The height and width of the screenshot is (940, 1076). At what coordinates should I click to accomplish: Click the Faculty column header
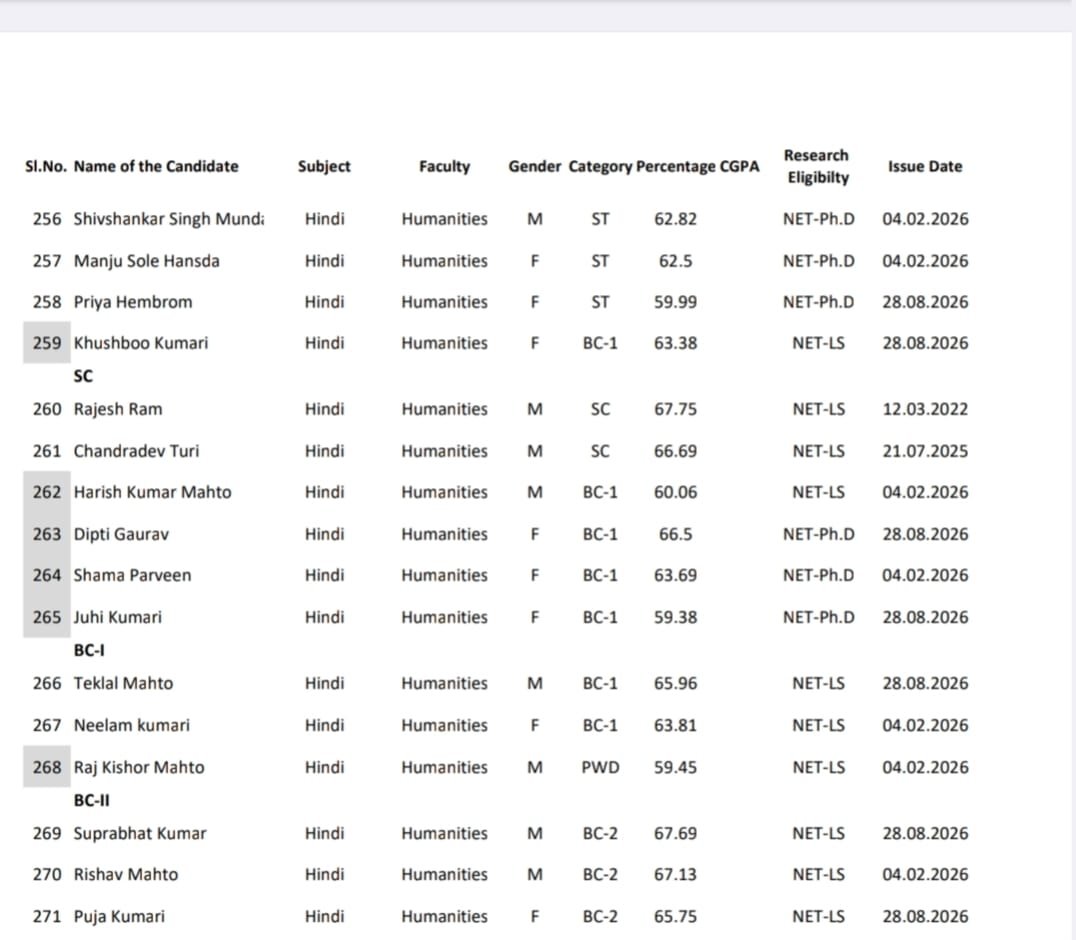445,166
